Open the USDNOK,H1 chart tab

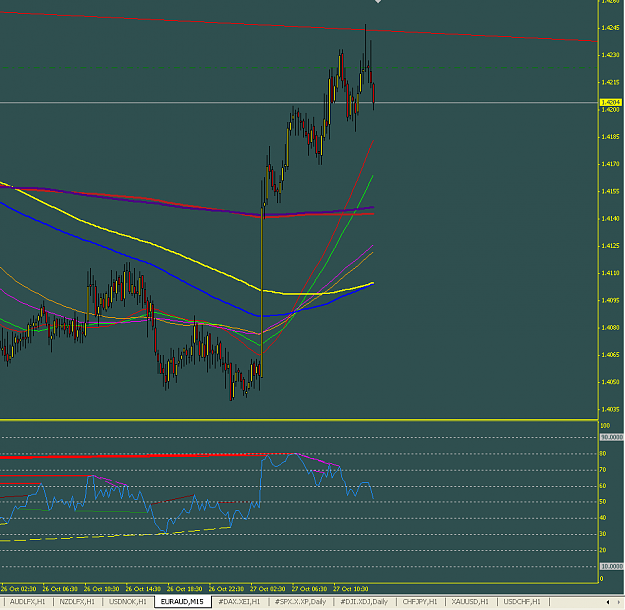click(x=128, y=602)
